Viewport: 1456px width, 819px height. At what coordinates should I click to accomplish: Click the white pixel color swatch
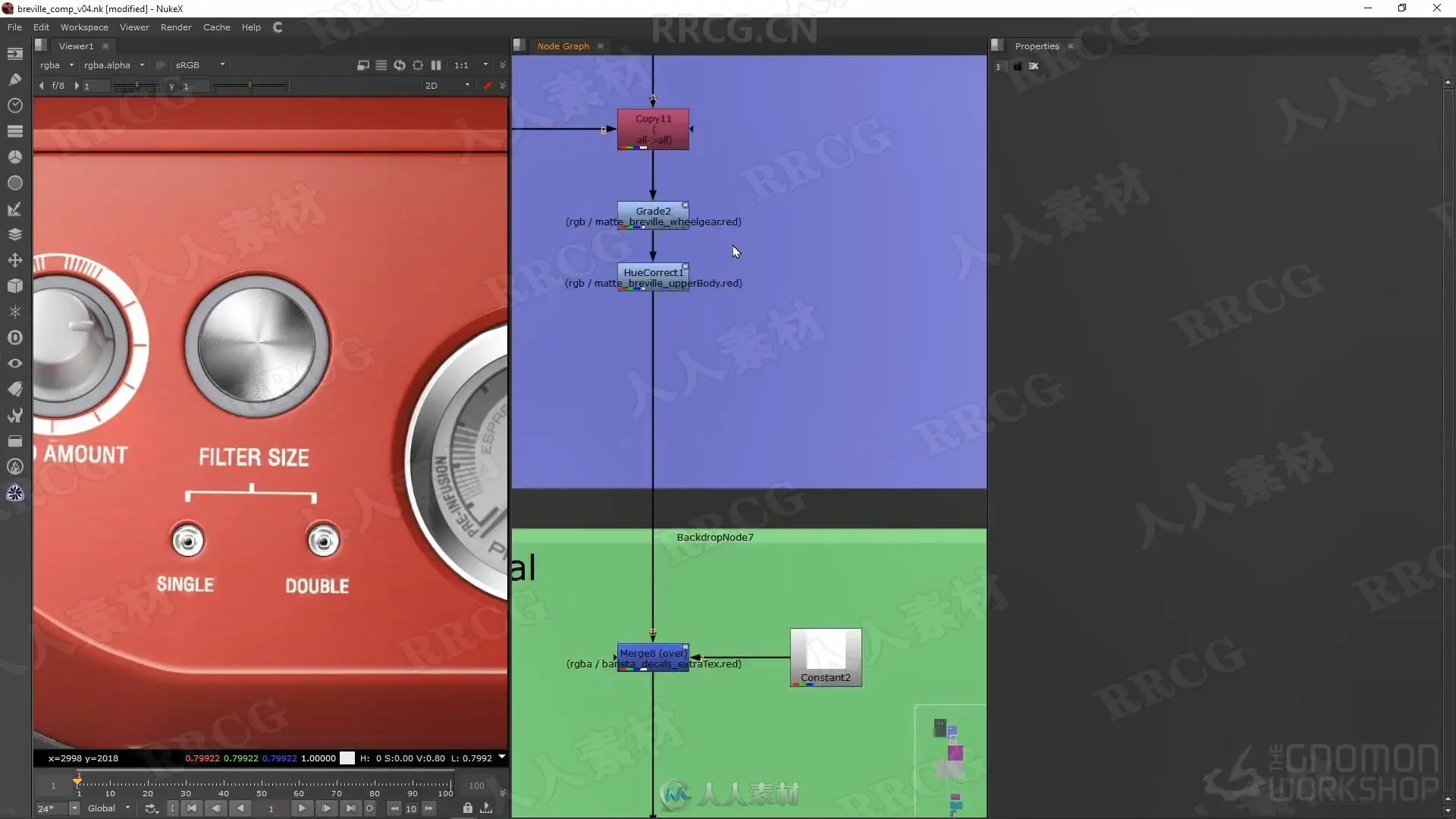(347, 758)
